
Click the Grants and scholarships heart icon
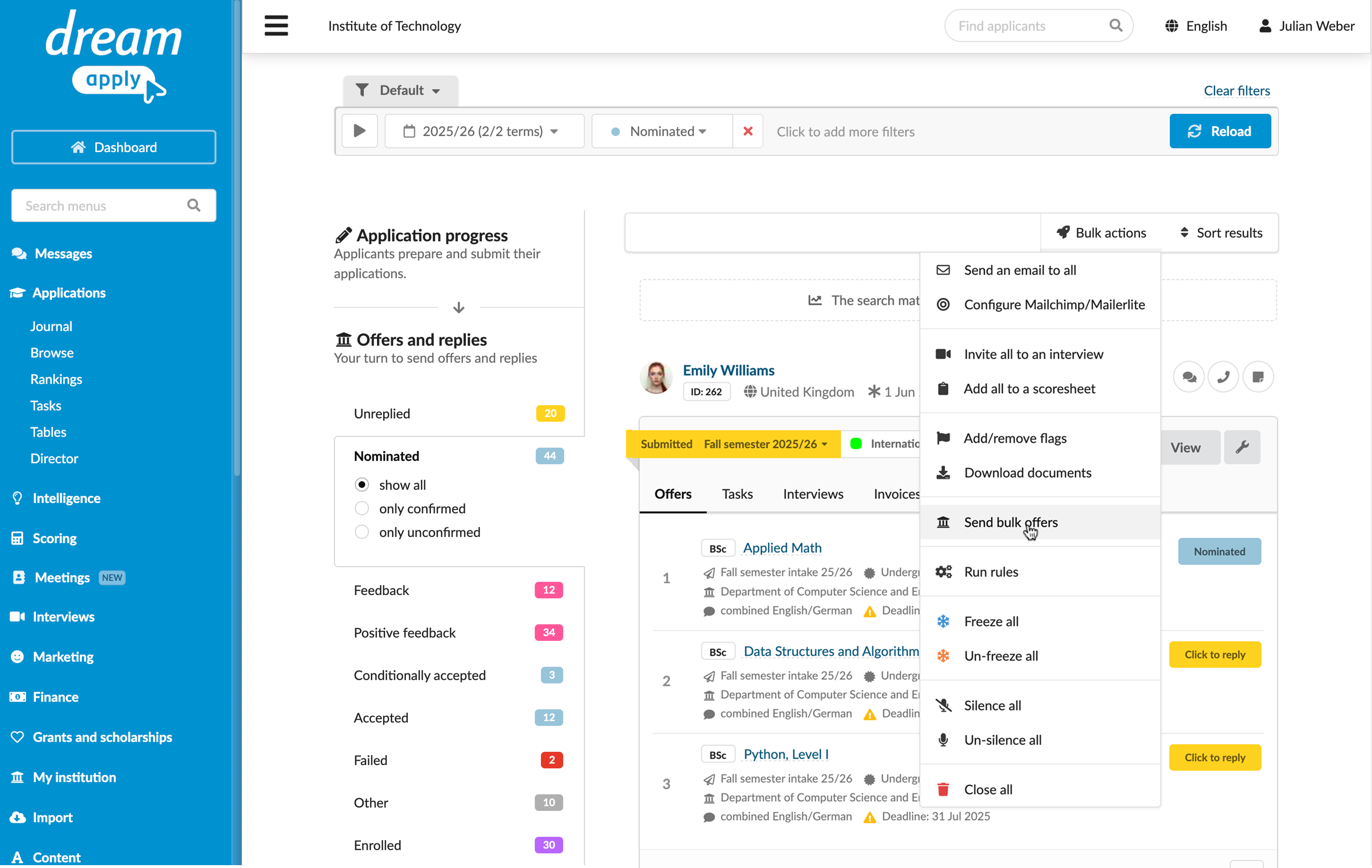(17, 737)
